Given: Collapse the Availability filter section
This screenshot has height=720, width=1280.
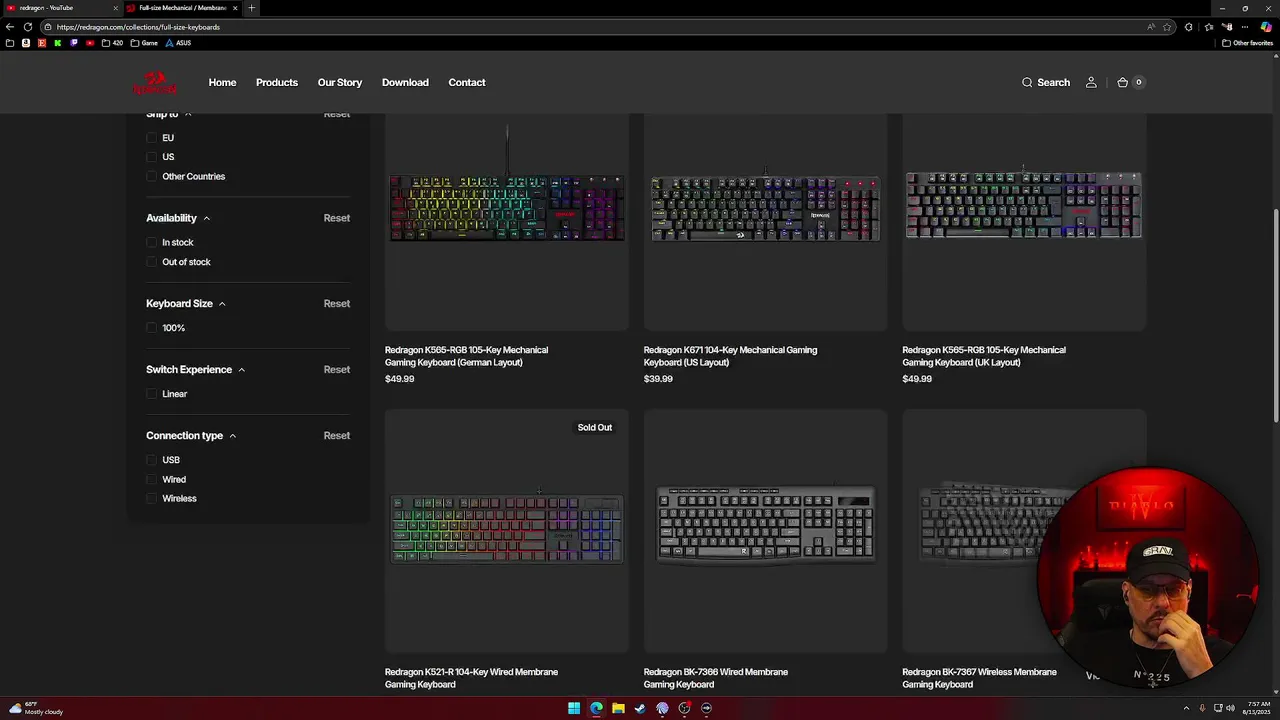Looking at the screenshot, I should point(178,218).
